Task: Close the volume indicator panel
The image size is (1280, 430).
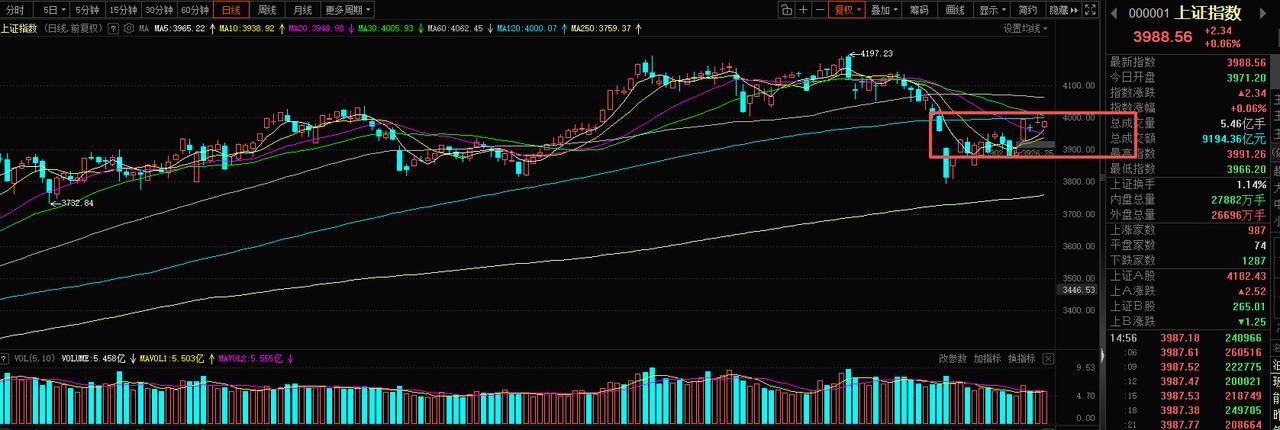Action: click(x=1047, y=358)
